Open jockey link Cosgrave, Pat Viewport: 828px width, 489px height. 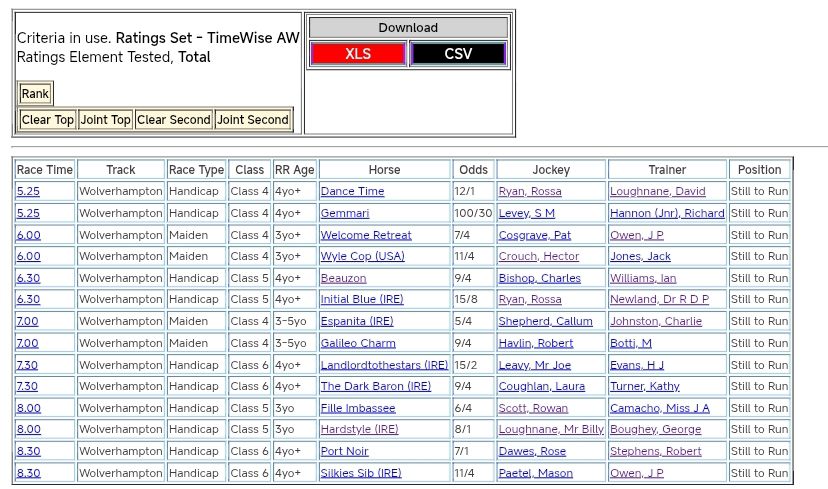click(x=535, y=235)
